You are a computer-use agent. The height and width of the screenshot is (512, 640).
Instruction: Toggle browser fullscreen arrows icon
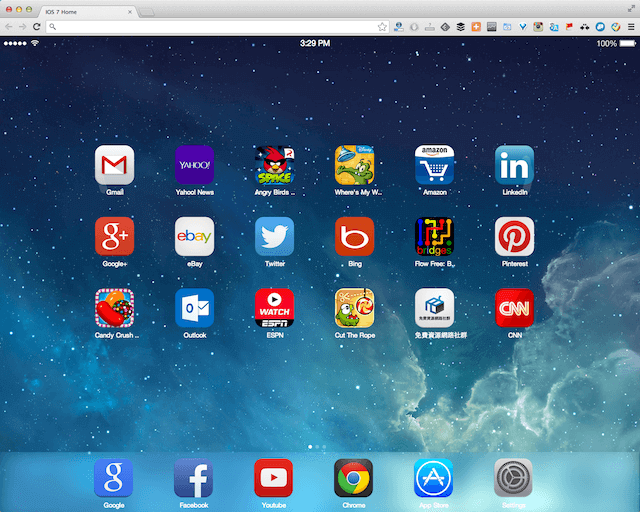click(x=631, y=9)
